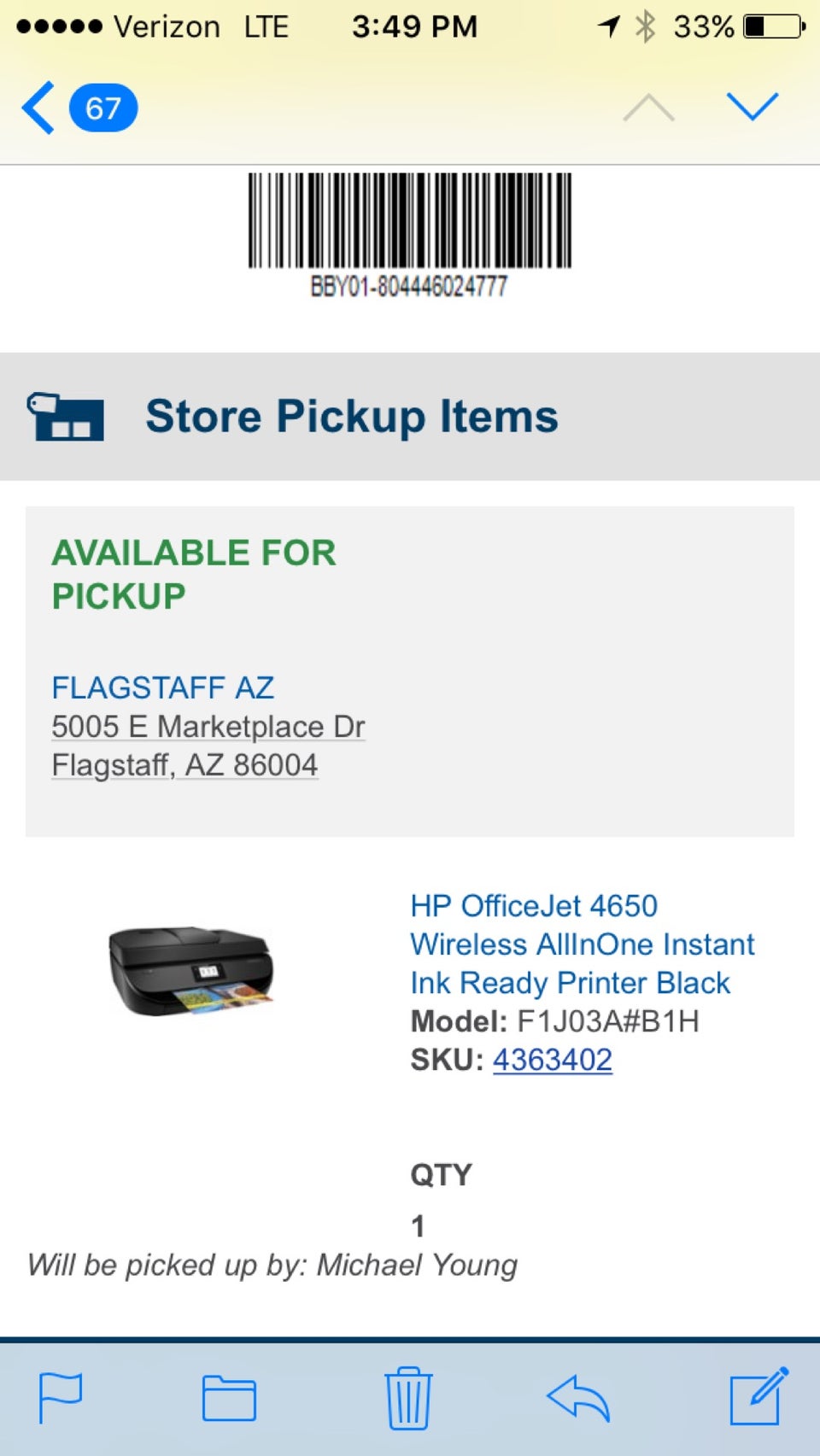Open the HP OfficeJet 4650 product link
Viewport: 820px width, 1456px height.
(x=582, y=944)
